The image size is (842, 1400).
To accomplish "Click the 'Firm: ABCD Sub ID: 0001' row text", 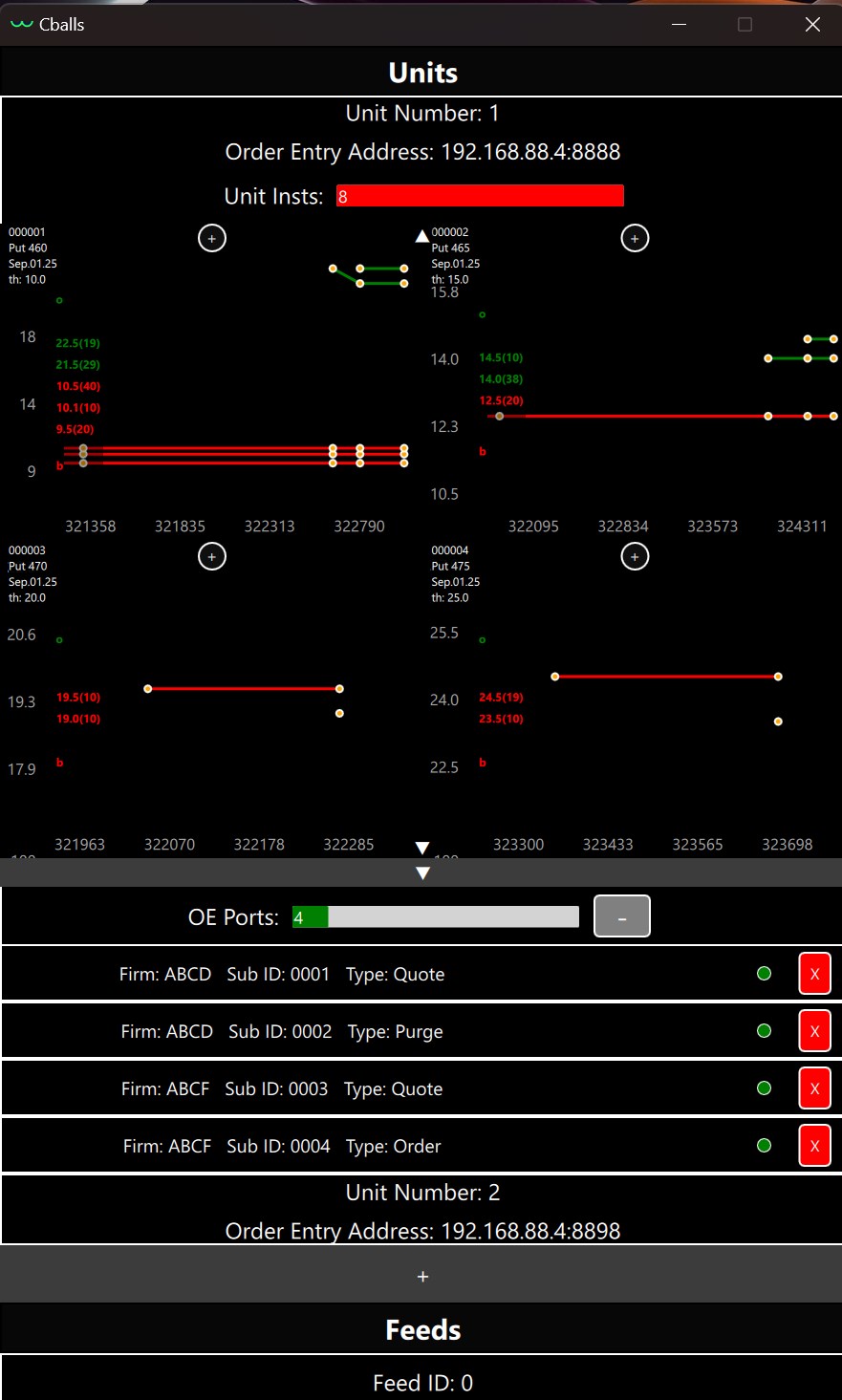I will pos(224,974).
